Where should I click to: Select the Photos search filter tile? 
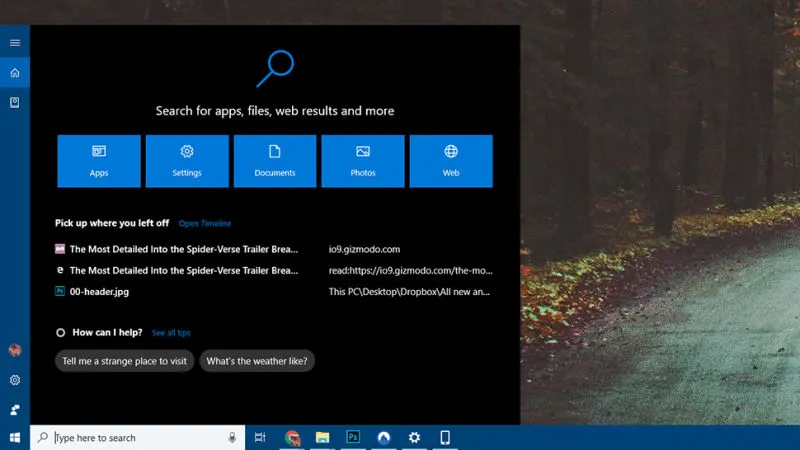coord(363,161)
